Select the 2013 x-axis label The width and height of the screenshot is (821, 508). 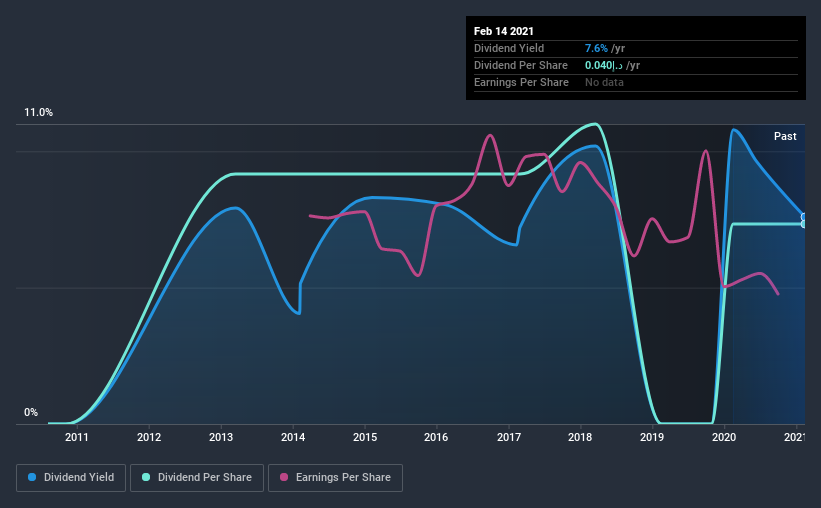click(221, 437)
